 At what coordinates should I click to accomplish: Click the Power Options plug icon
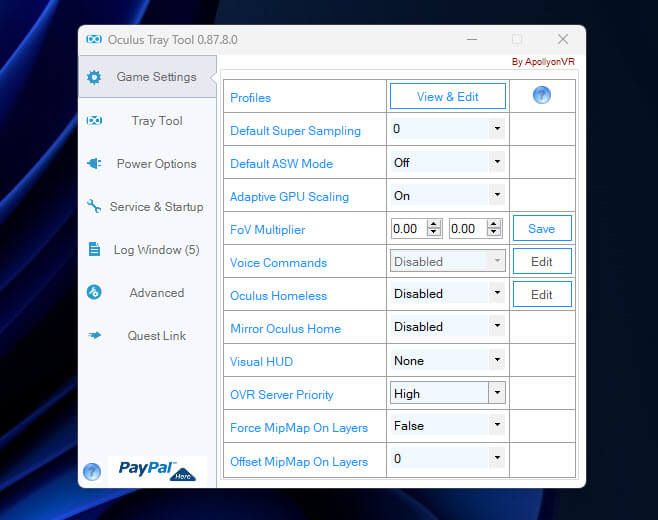pyautogui.click(x=94, y=163)
